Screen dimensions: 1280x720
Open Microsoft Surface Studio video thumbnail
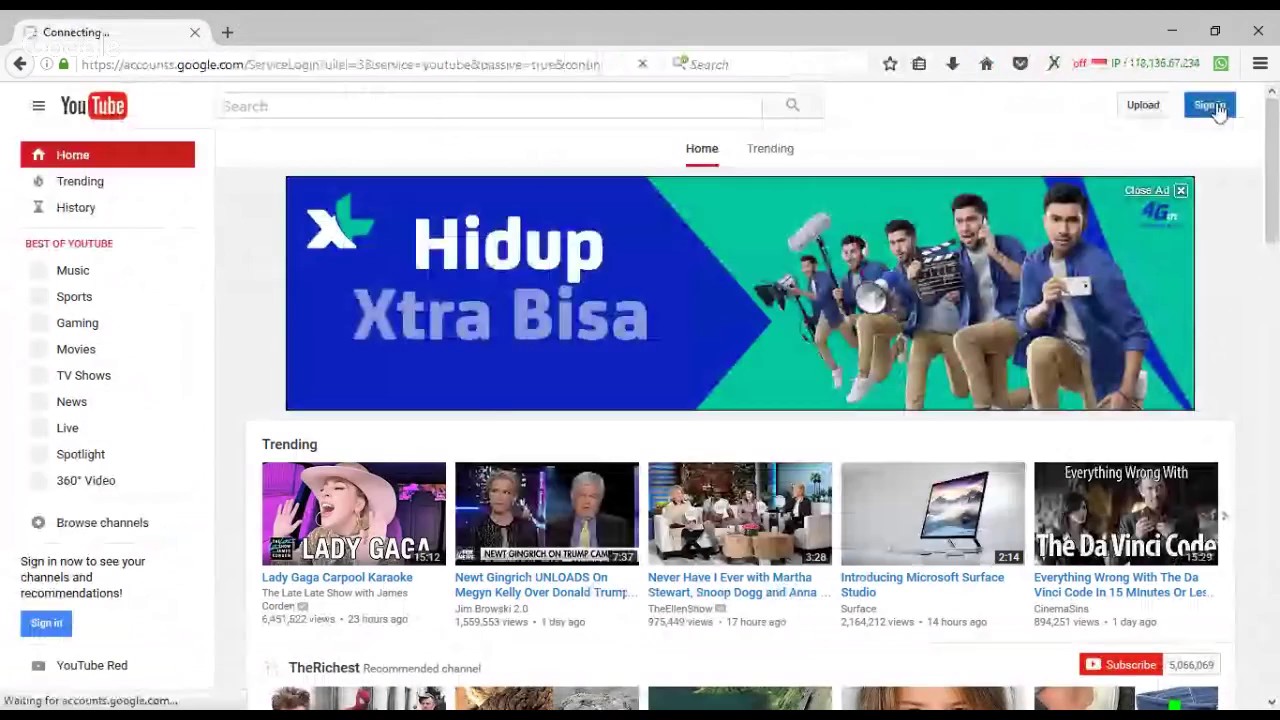[x=933, y=513]
